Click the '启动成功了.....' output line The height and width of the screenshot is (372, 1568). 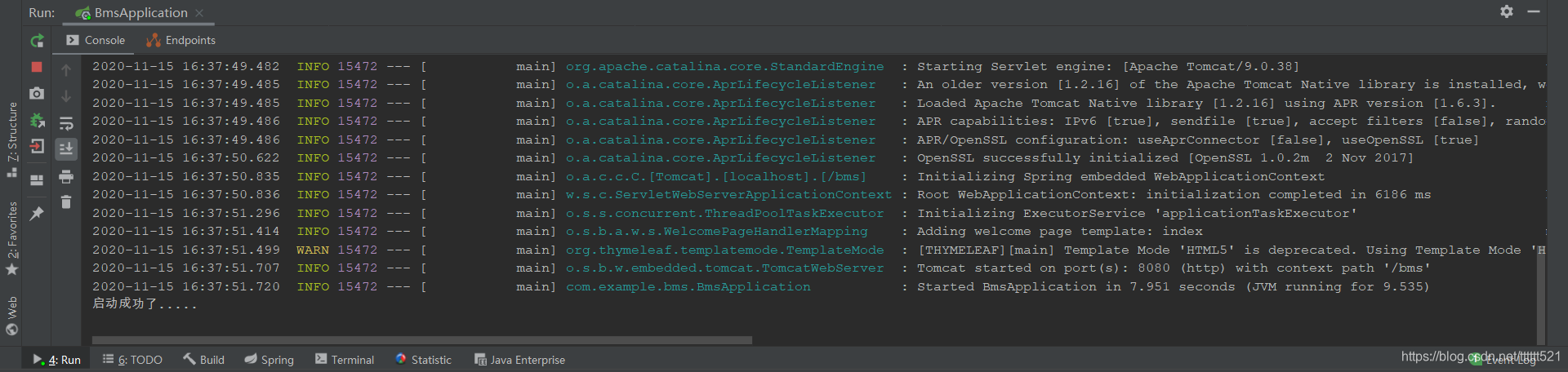[x=145, y=304]
